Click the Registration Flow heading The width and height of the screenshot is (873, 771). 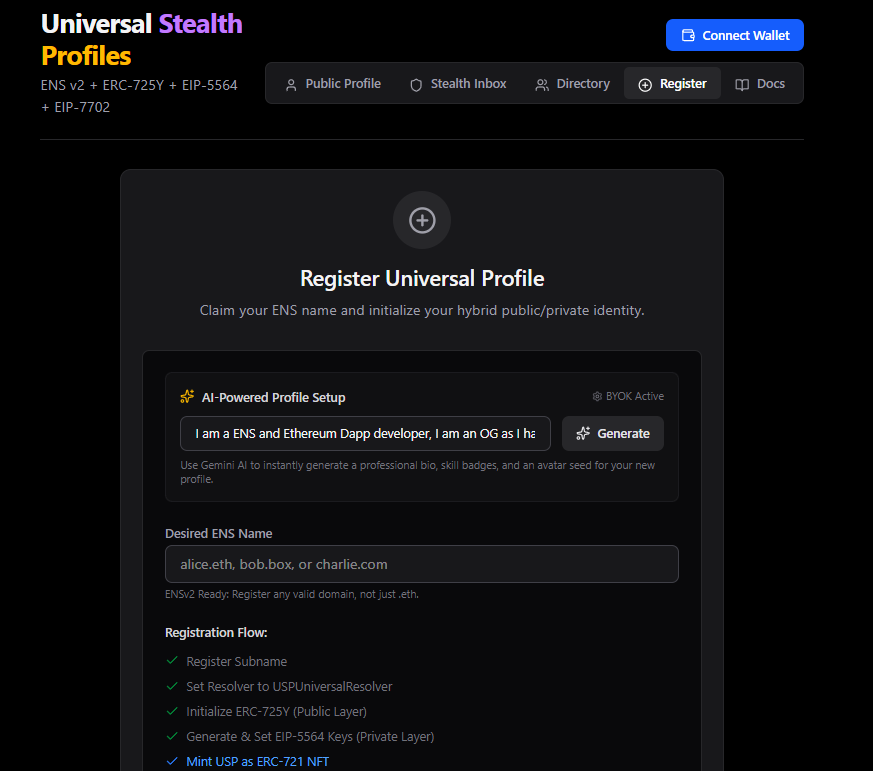(216, 632)
